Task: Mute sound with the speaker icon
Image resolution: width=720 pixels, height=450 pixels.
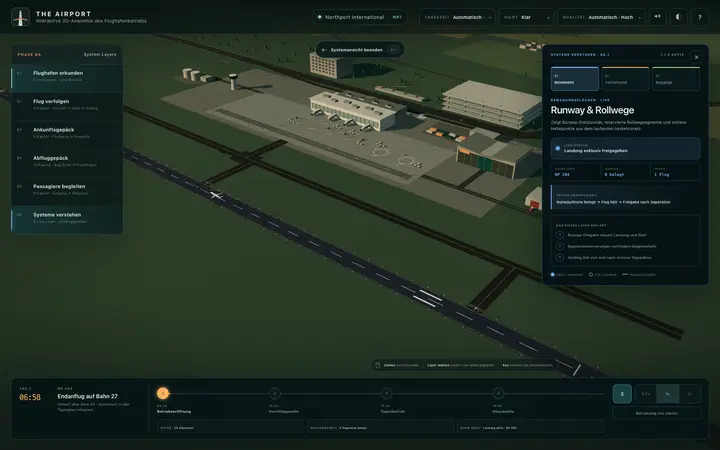Action: [x=658, y=17]
